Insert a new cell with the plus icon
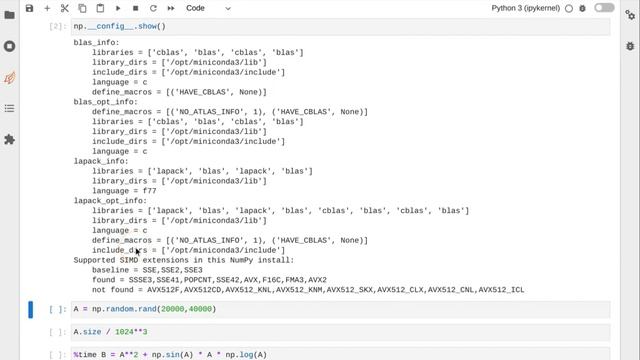 47,8
